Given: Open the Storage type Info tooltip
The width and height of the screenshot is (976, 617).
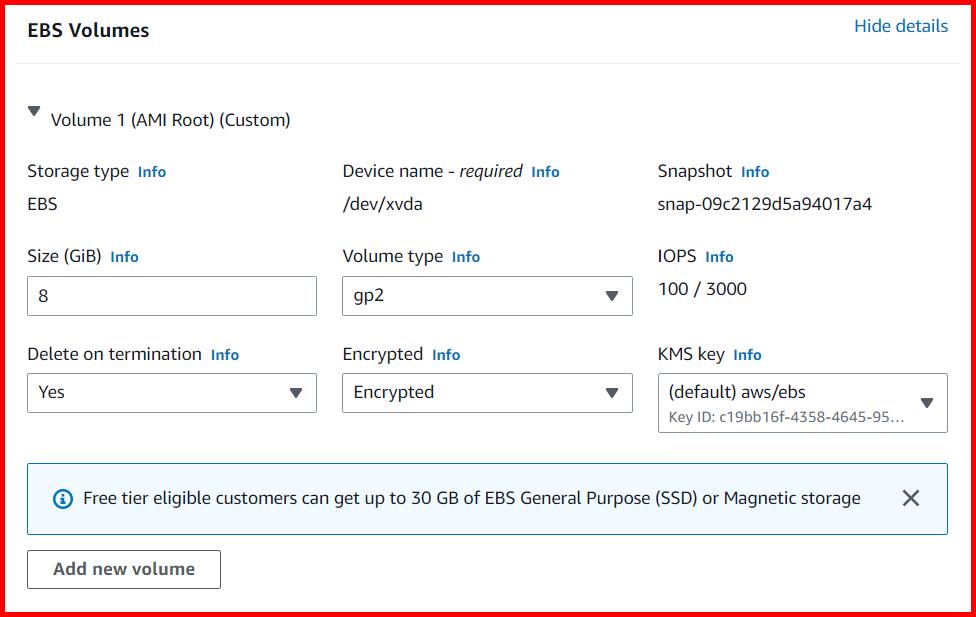Looking at the screenshot, I should (x=151, y=171).
